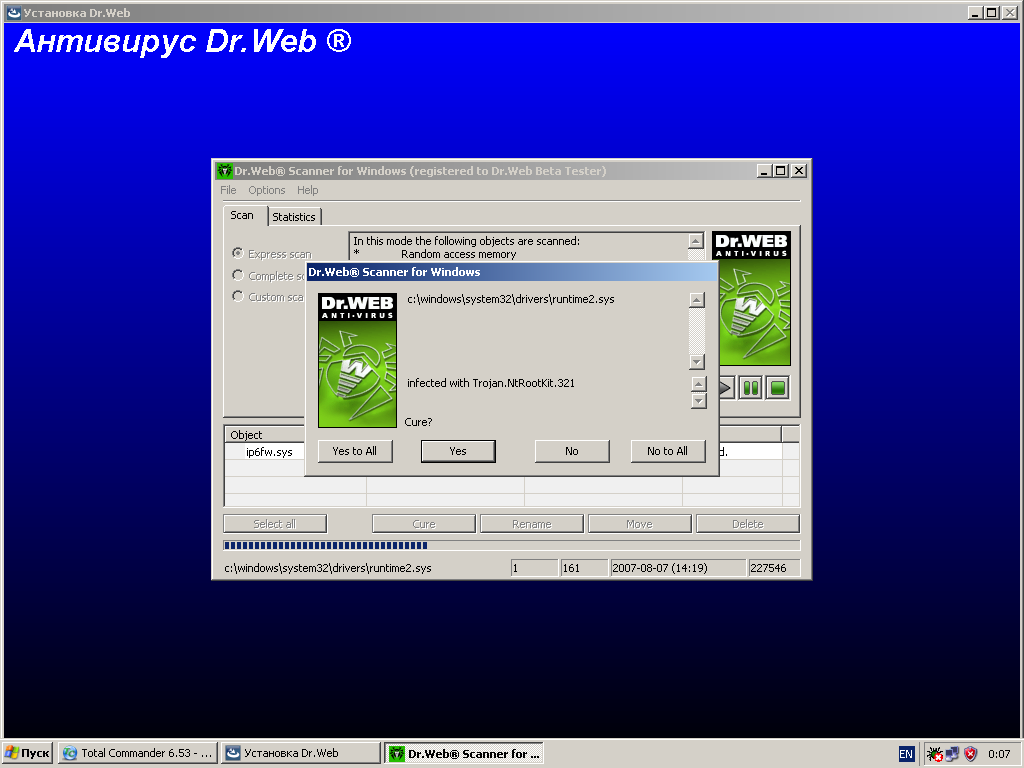
Task: Open the Help menu
Action: (x=308, y=190)
